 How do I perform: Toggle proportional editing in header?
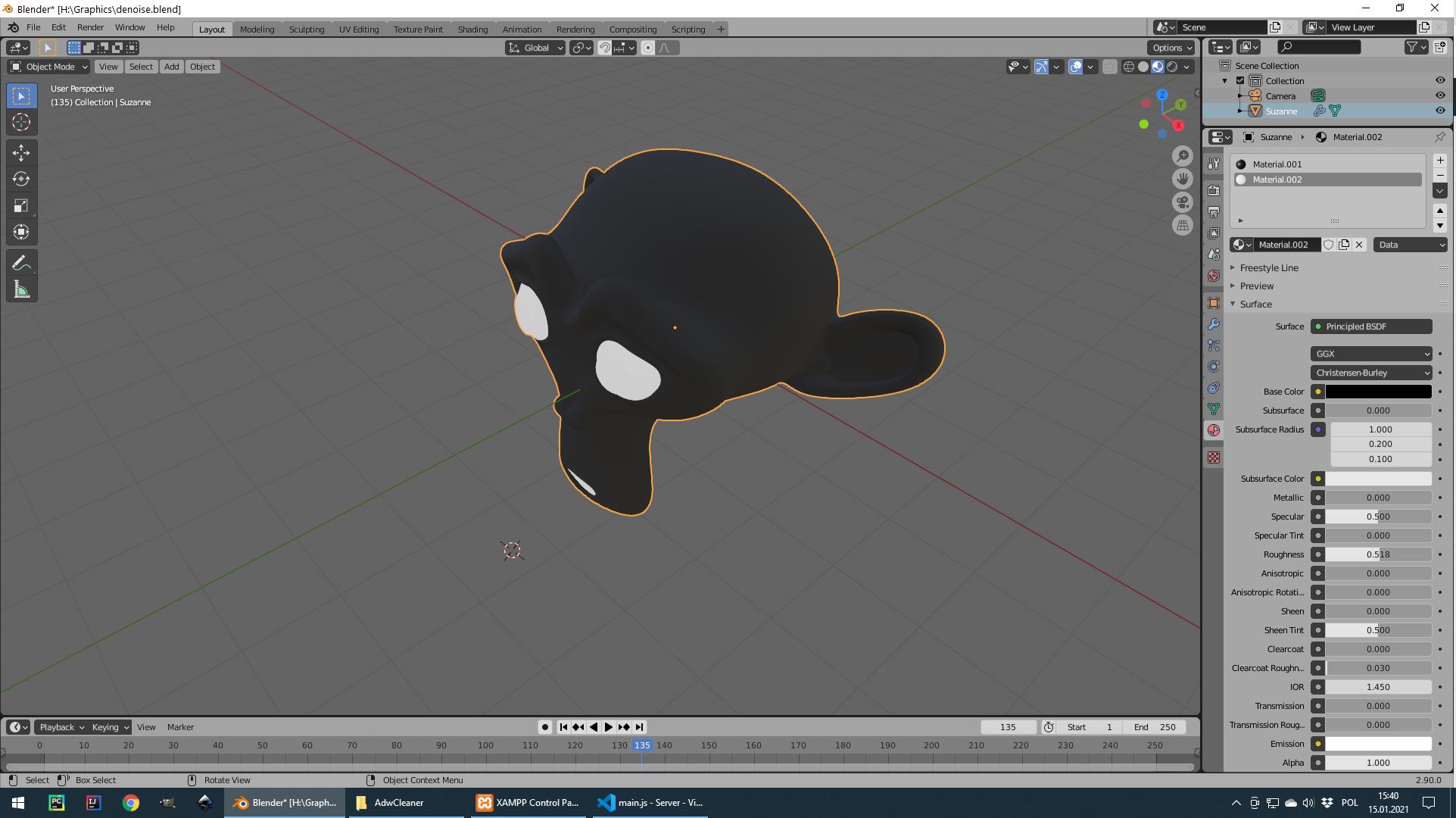[648, 48]
